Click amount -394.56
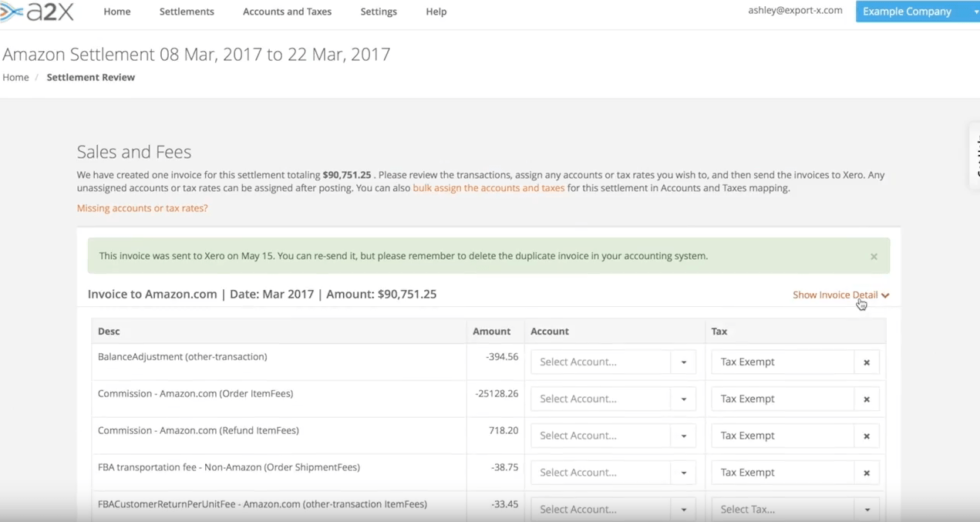The height and width of the screenshot is (522, 980). tap(502, 356)
